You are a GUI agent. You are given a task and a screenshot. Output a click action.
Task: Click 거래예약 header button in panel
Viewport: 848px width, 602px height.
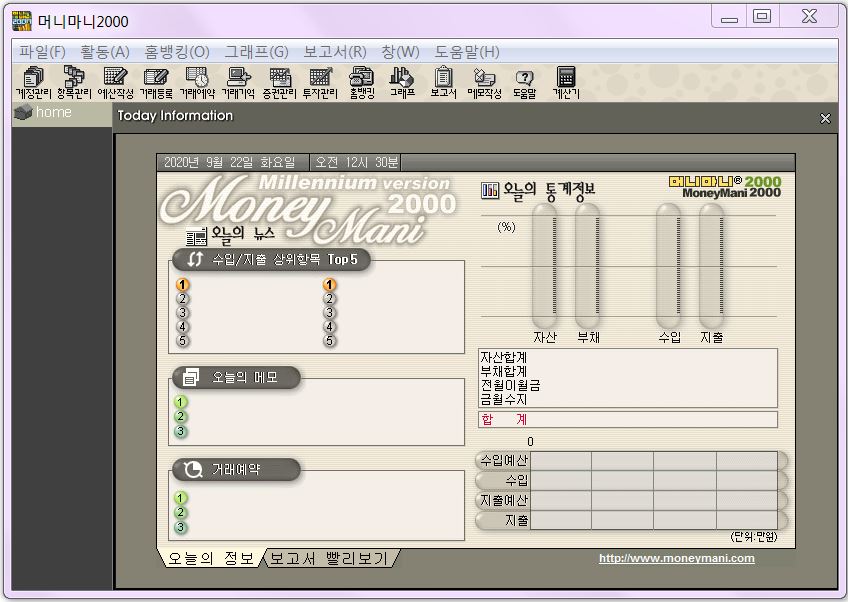click(x=236, y=469)
